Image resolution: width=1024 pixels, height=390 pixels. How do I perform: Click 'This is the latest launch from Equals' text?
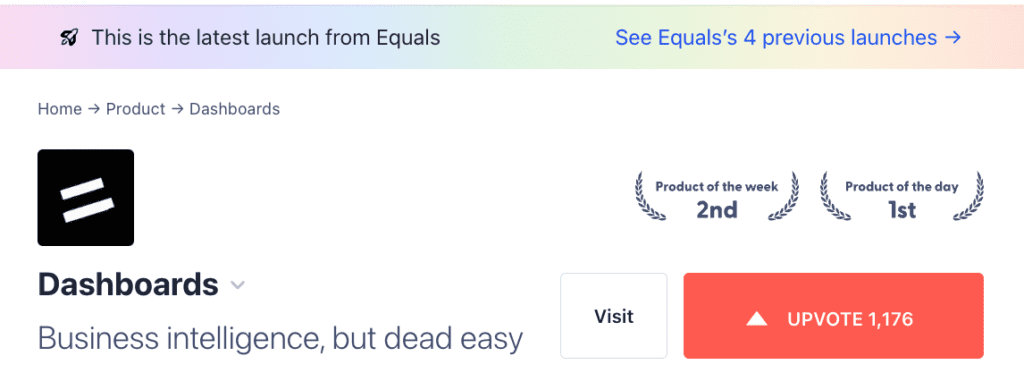click(266, 38)
